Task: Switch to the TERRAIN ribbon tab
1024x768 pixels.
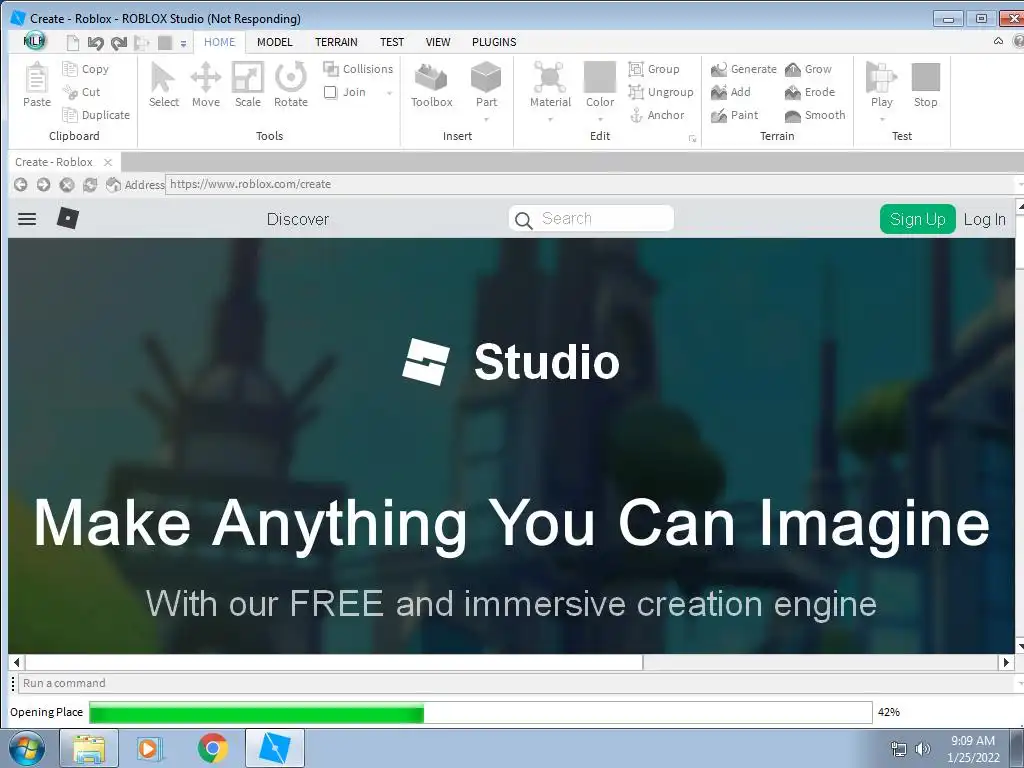Action: 336,42
